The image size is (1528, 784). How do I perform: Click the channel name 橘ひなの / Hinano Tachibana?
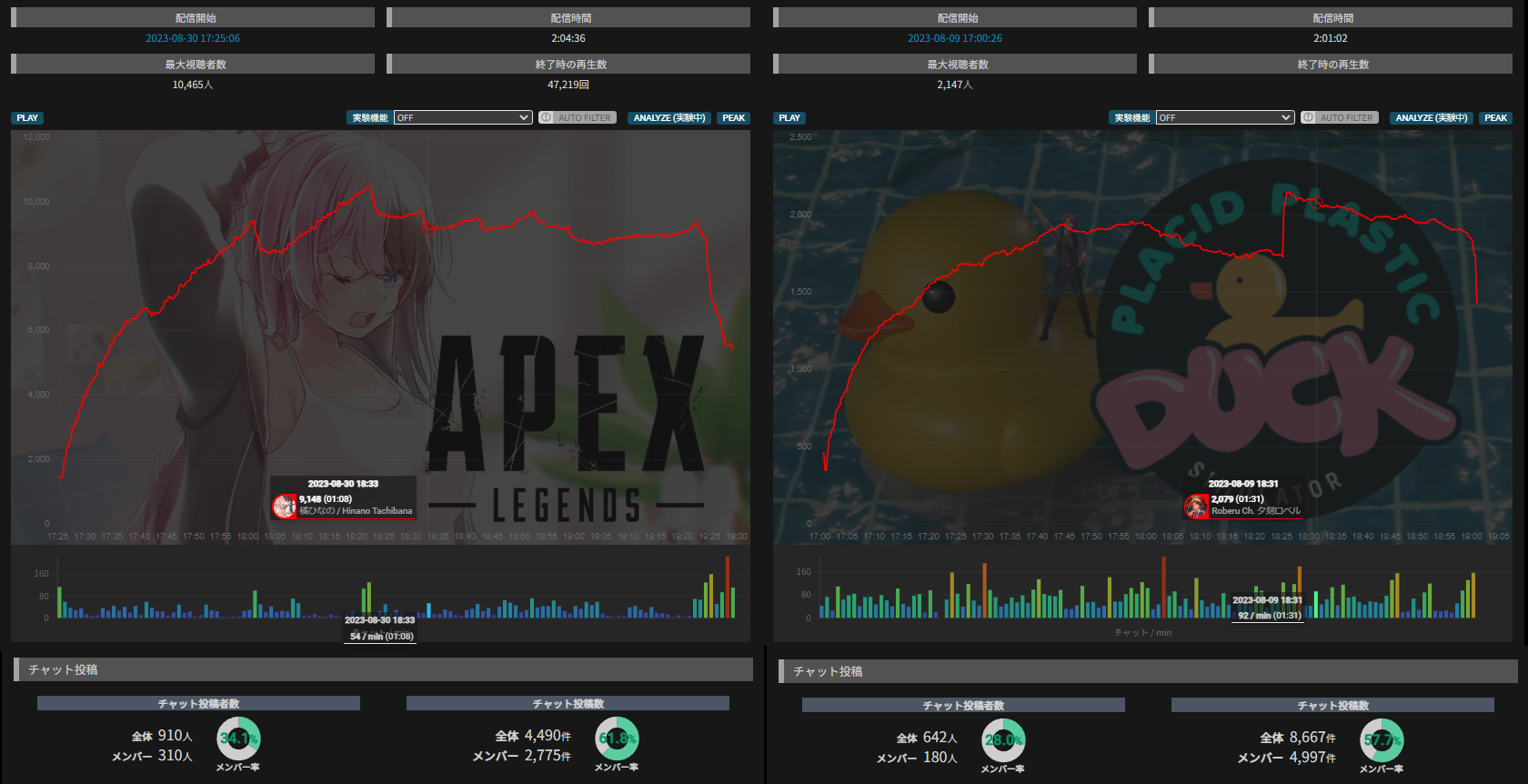tap(356, 511)
